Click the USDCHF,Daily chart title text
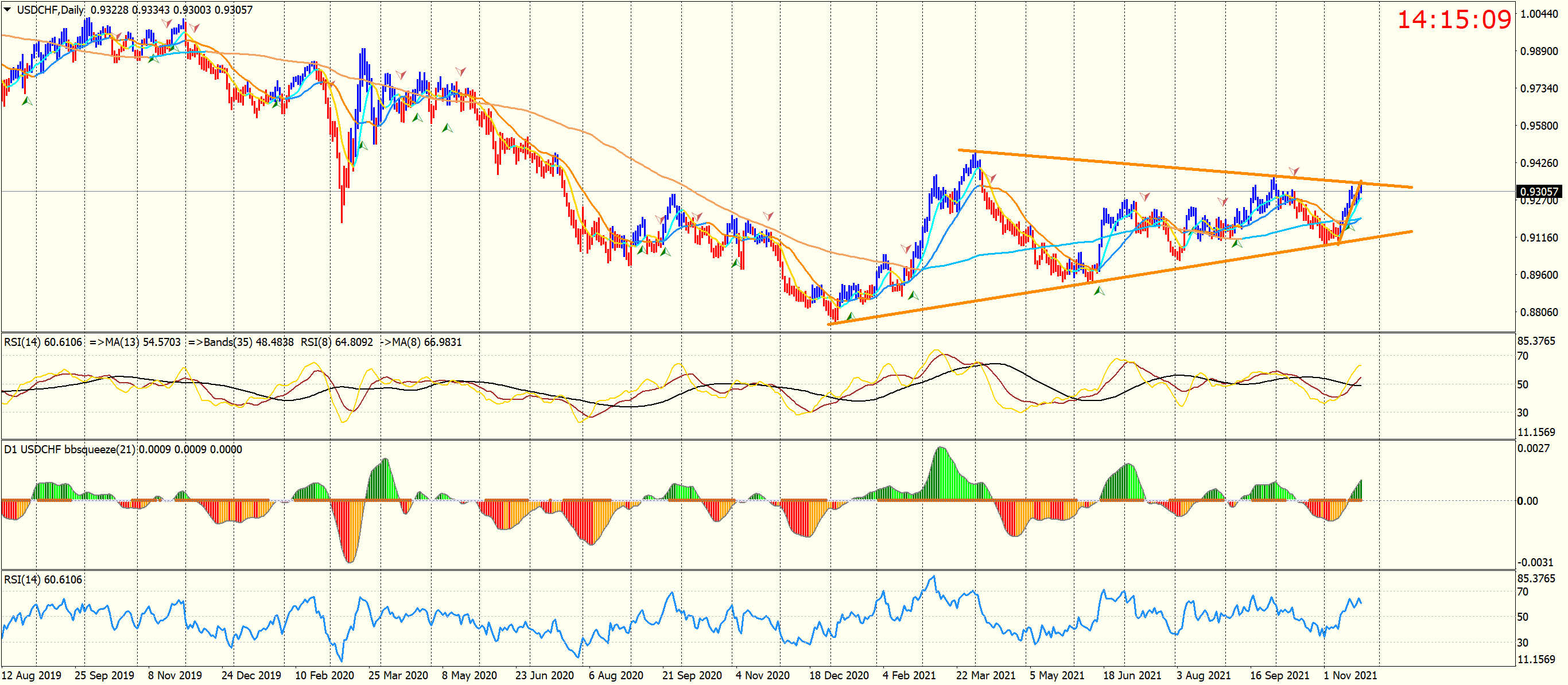 [x=50, y=10]
